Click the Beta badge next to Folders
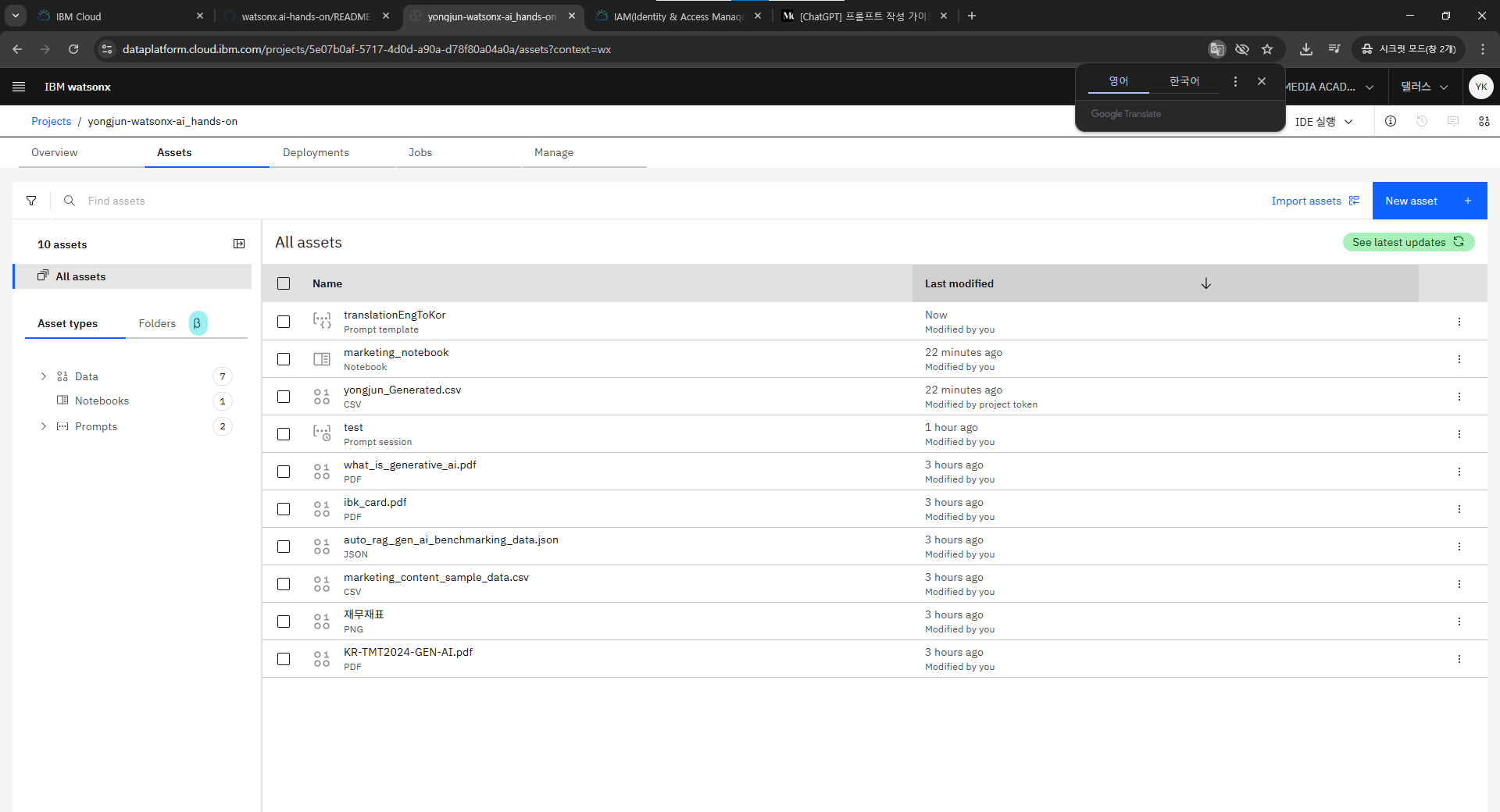Viewport: 1500px width, 812px height. [198, 323]
